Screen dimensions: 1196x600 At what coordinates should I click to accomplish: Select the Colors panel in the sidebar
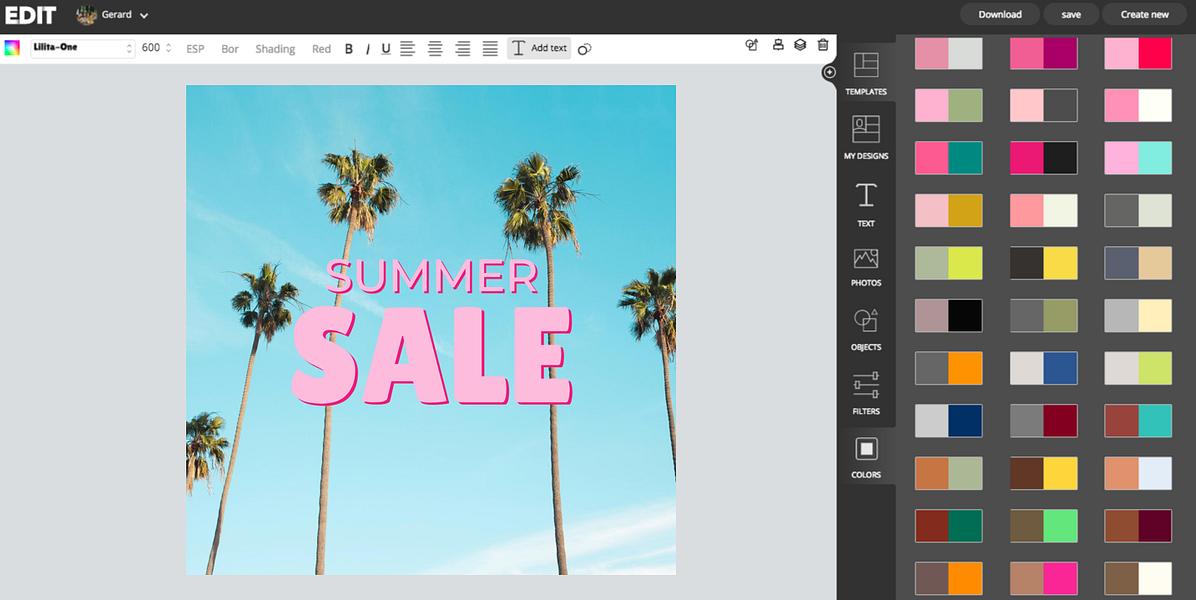pyautogui.click(x=866, y=457)
